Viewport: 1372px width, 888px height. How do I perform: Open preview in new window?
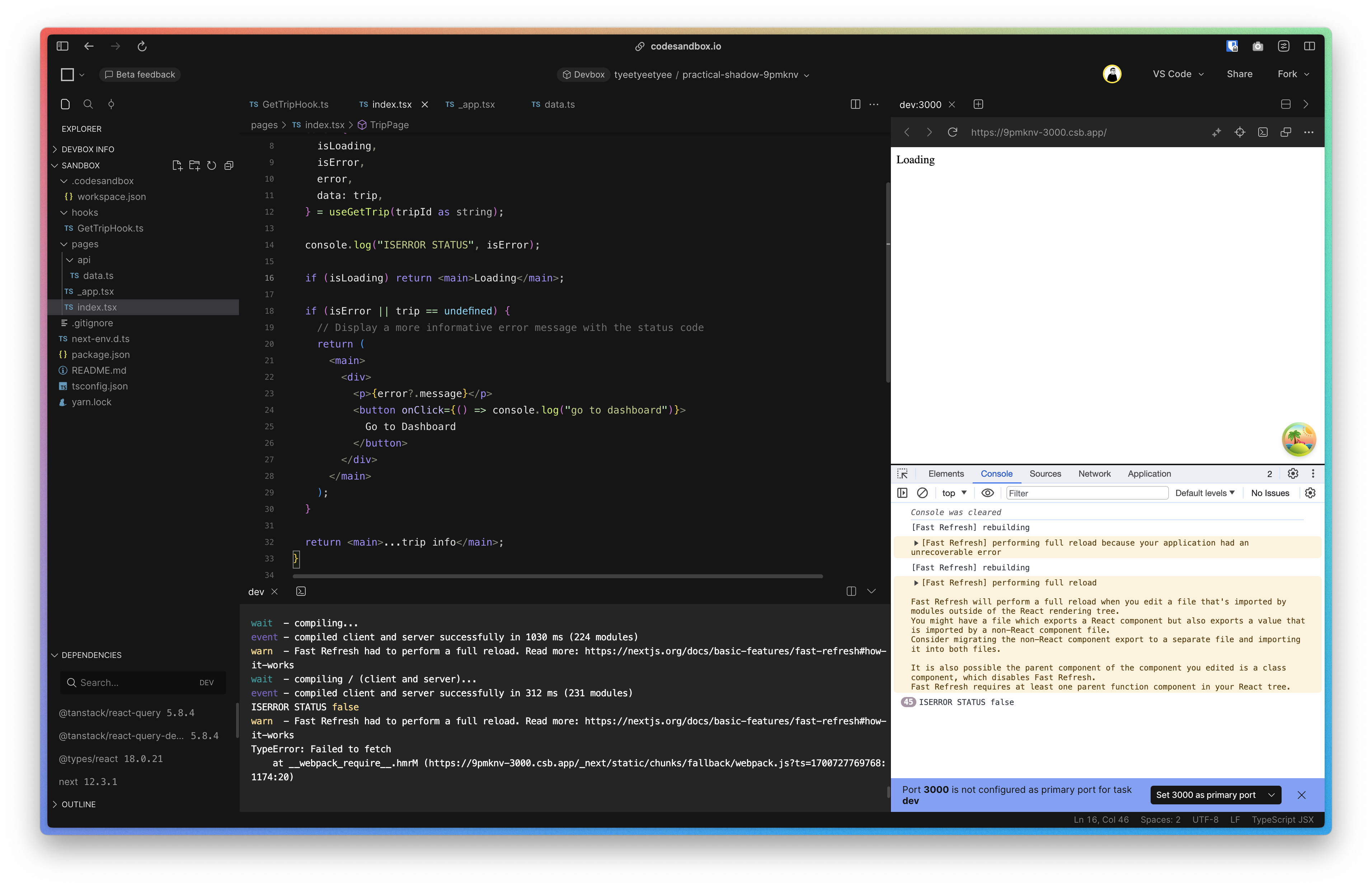pos(1286,132)
